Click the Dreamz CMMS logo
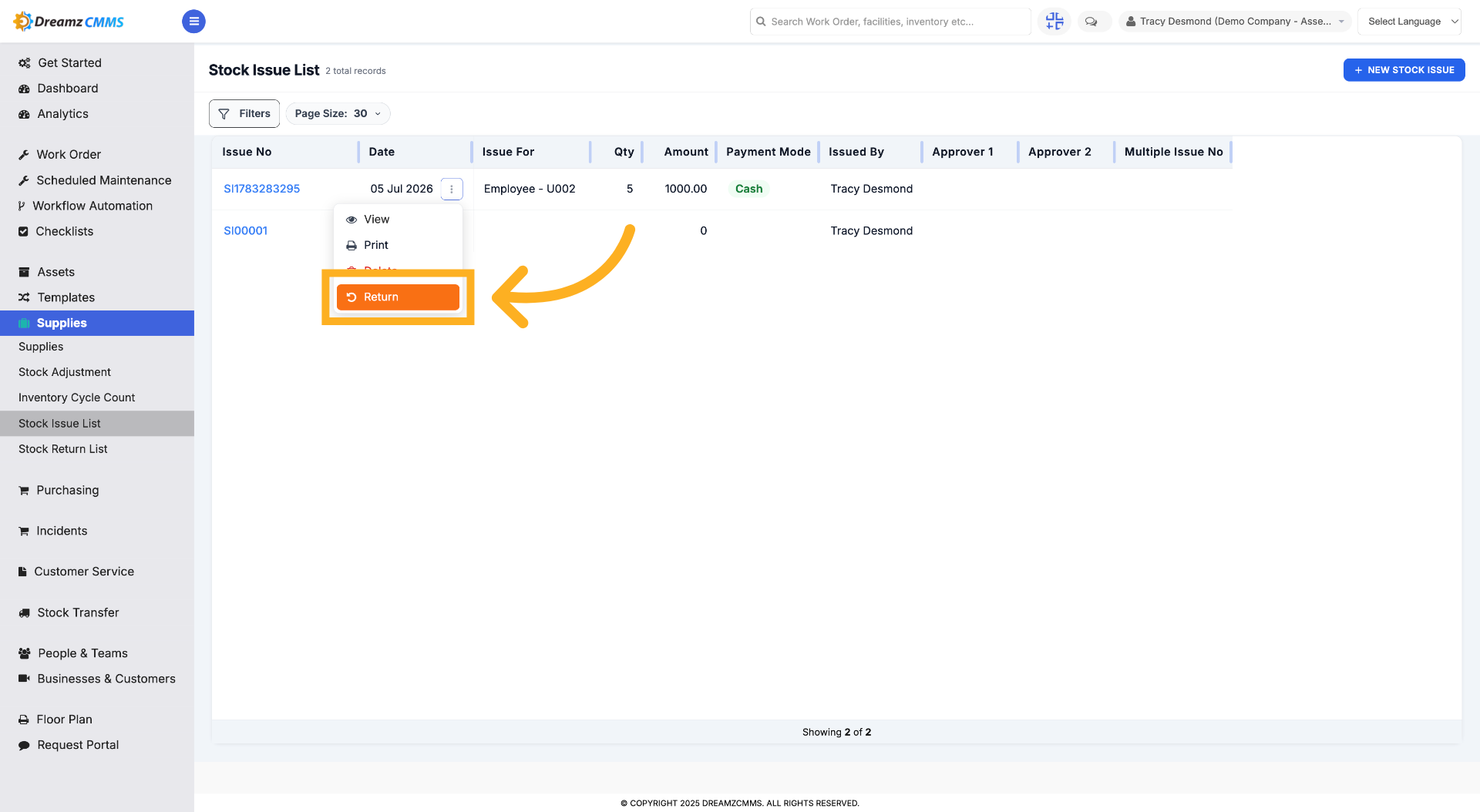1480x812 pixels. (x=69, y=22)
